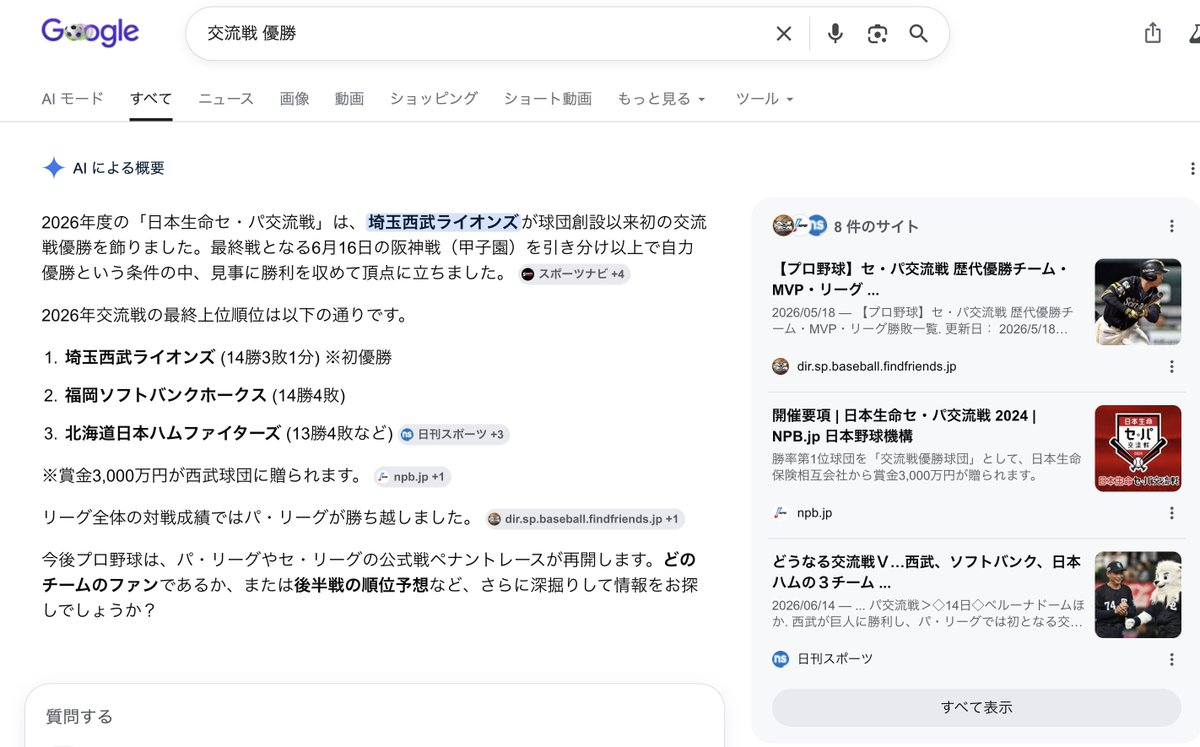
Task: Open options for dir.sp.baseball.findfriends.jp result
Action: pyautogui.click(x=1172, y=367)
